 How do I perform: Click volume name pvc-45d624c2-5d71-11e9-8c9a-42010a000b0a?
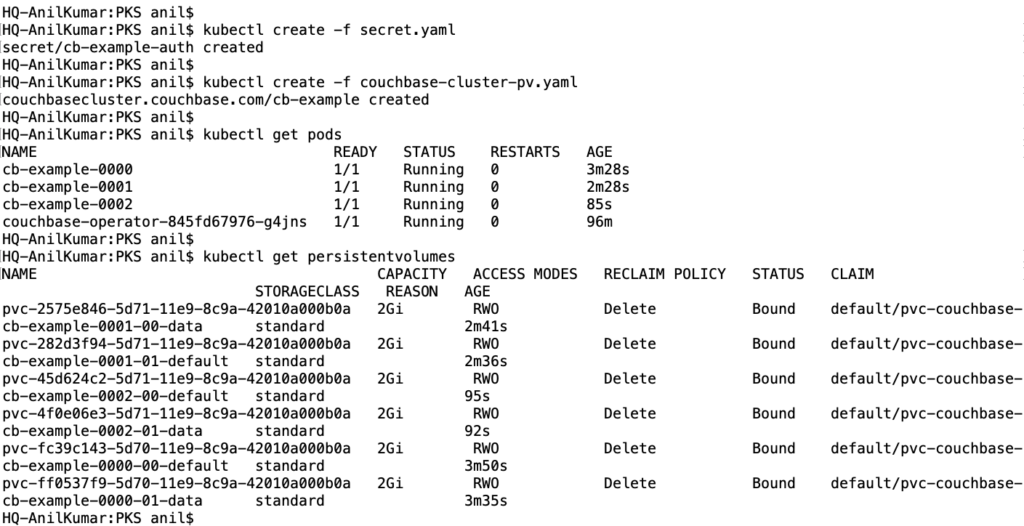(176, 379)
